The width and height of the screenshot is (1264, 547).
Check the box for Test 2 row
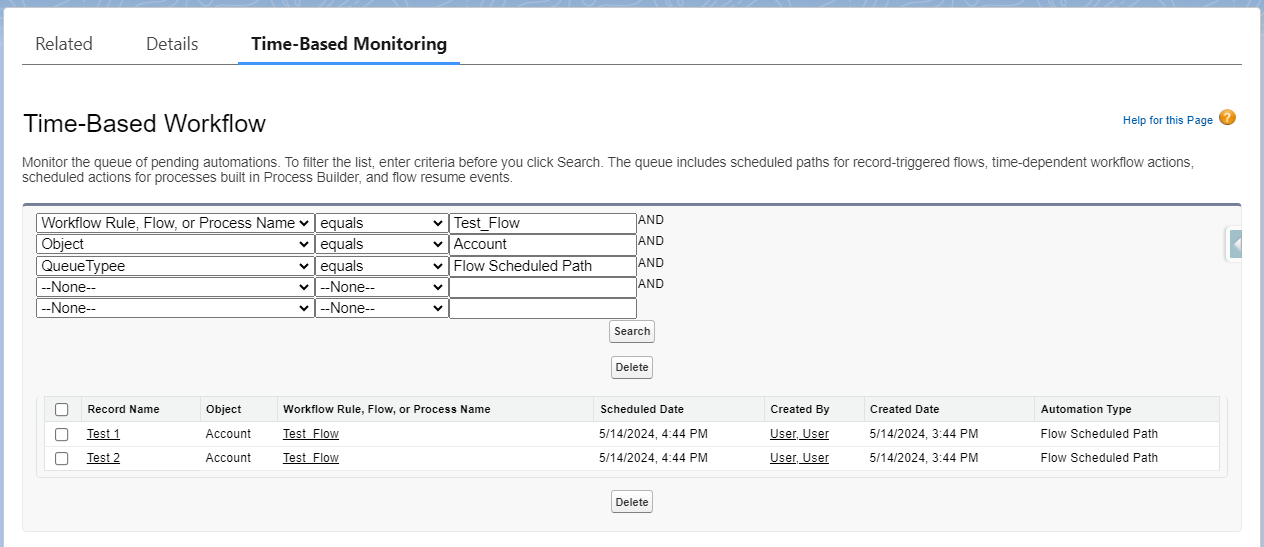point(62,458)
